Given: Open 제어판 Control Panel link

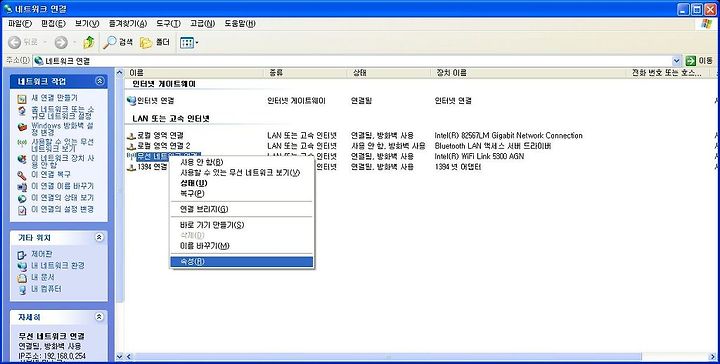Looking at the screenshot, I should [42, 254].
